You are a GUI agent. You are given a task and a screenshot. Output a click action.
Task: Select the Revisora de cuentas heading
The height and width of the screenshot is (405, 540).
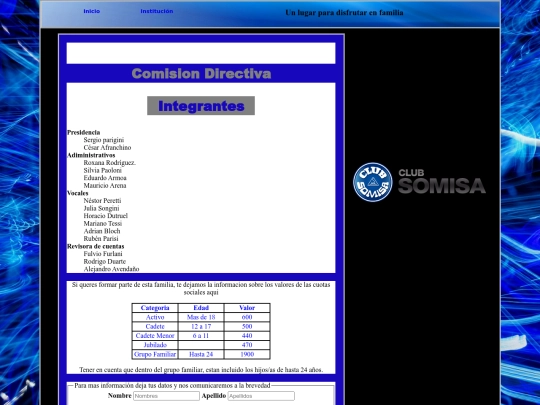pyautogui.click(x=96, y=246)
